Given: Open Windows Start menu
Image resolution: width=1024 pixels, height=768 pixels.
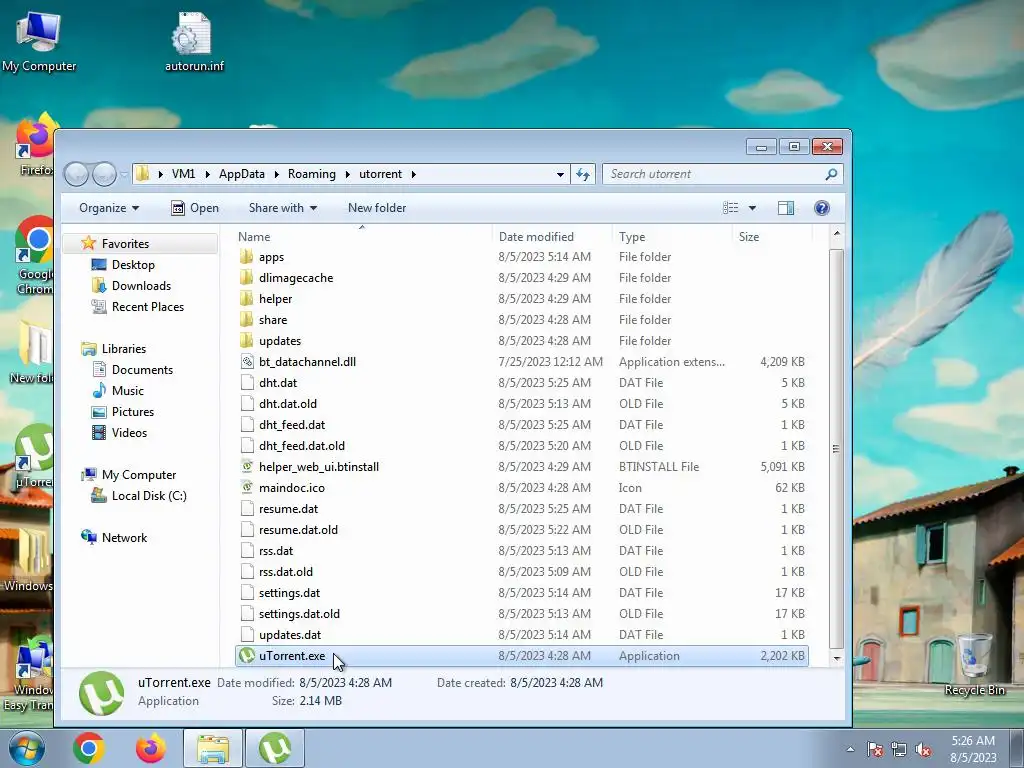Looking at the screenshot, I should tap(27, 748).
